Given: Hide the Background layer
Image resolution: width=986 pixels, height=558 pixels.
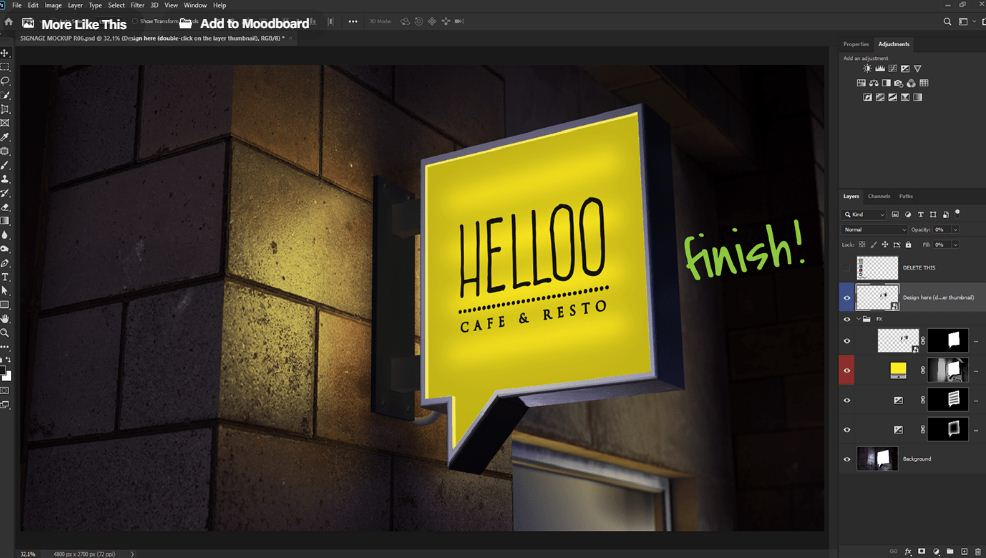Looking at the screenshot, I should pos(847,459).
